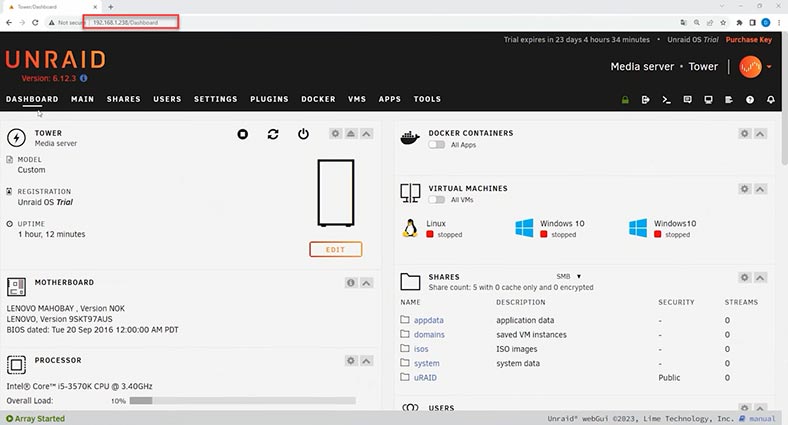The height and width of the screenshot is (425, 788).
Task: Click the system info monitor icon
Action: [x=708, y=99]
